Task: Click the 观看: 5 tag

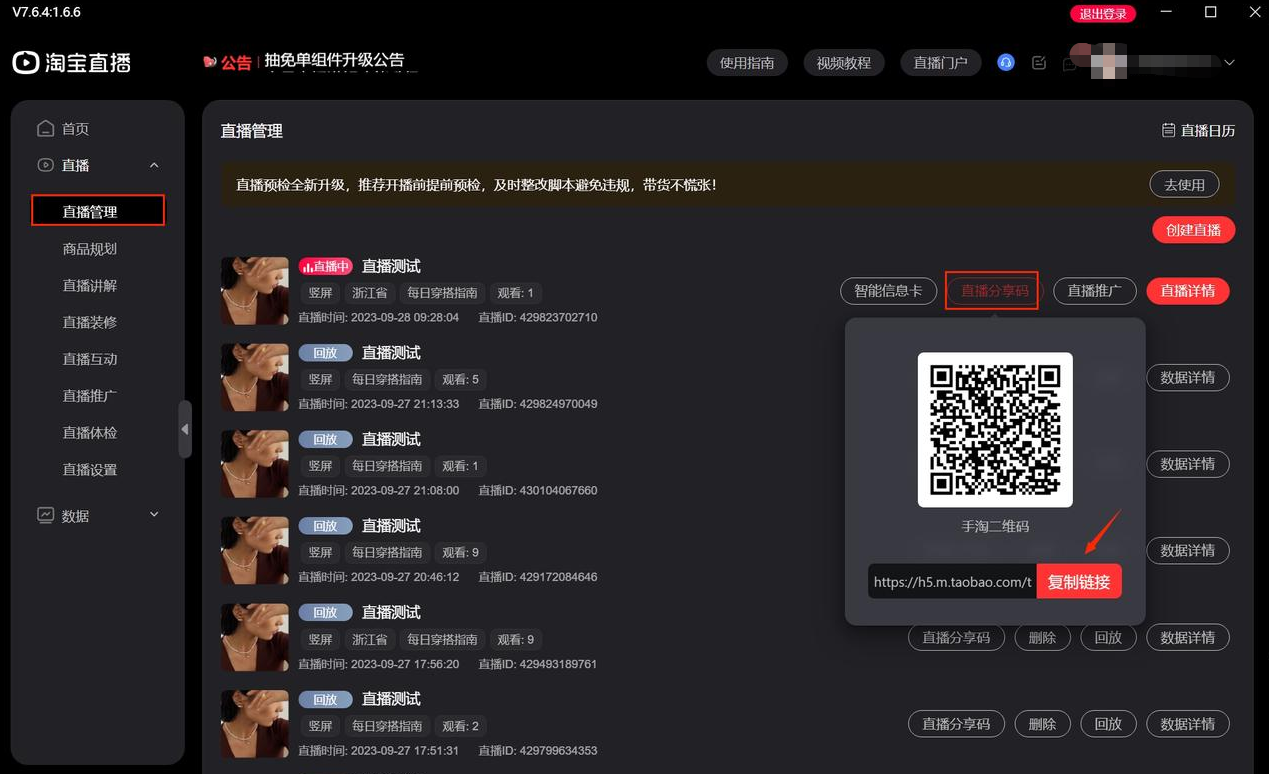Action: click(461, 379)
